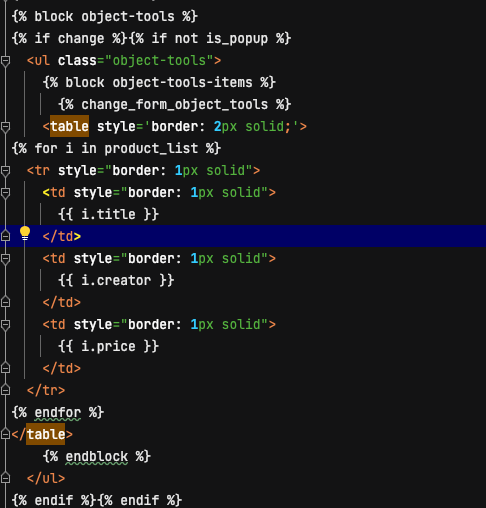The height and width of the screenshot is (508, 486).
Task: Collapse the ul class="object-tools" fold marker
Action: tap(5, 61)
